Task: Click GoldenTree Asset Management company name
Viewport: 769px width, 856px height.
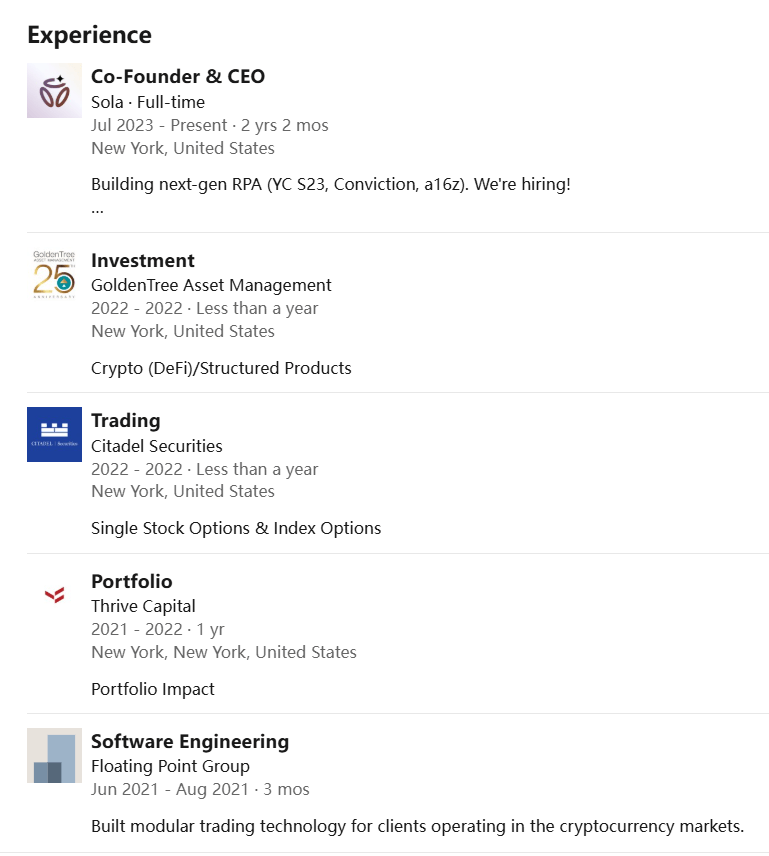Action: pyautogui.click(x=210, y=285)
